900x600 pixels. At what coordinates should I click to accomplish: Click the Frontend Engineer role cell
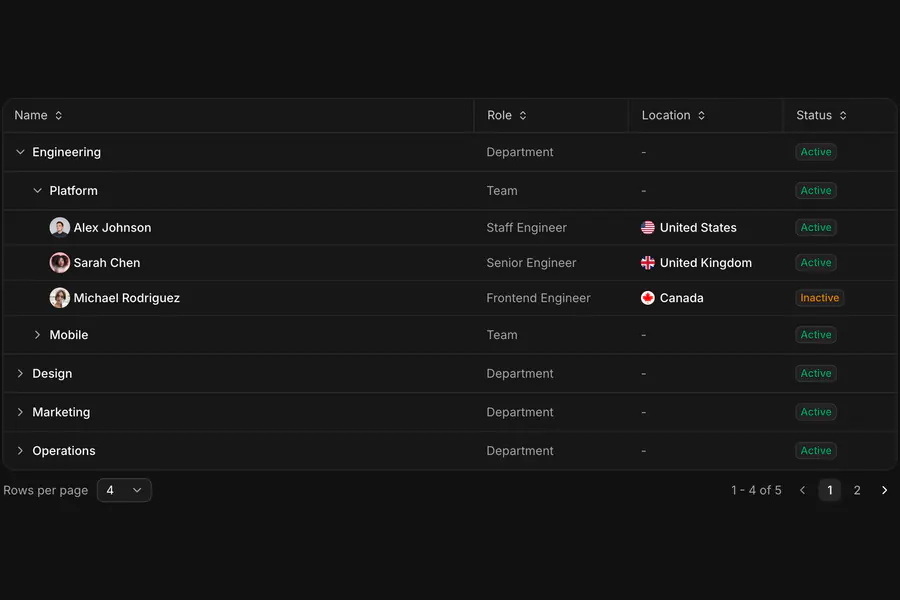538,298
